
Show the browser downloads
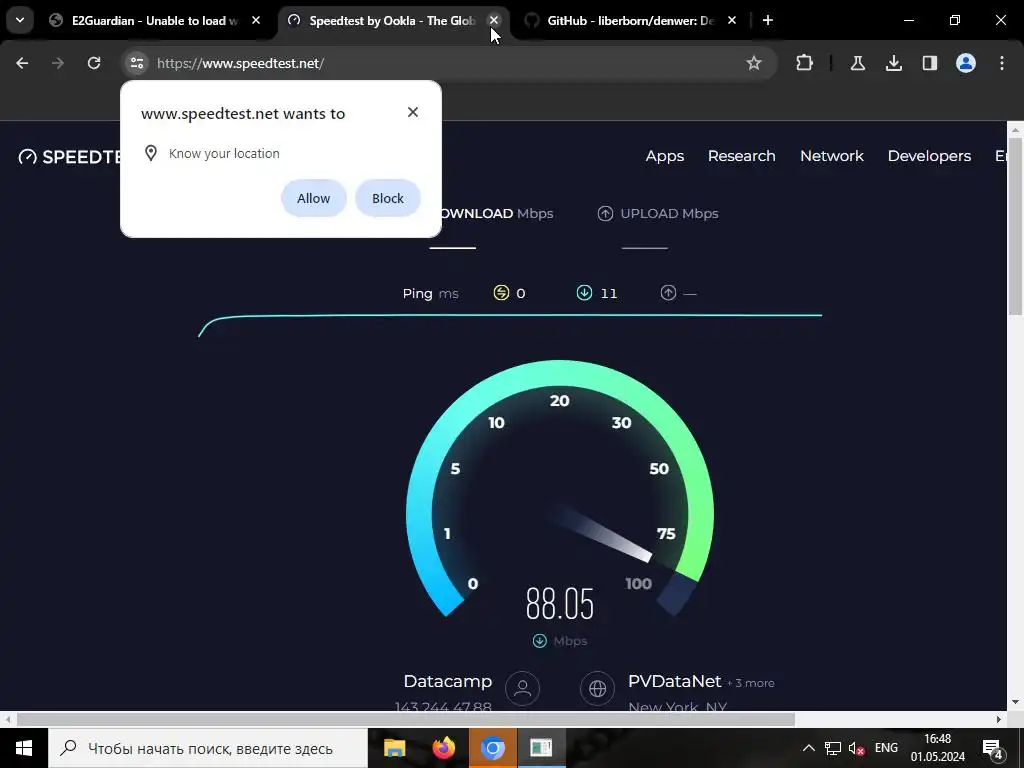(x=894, y=63)
